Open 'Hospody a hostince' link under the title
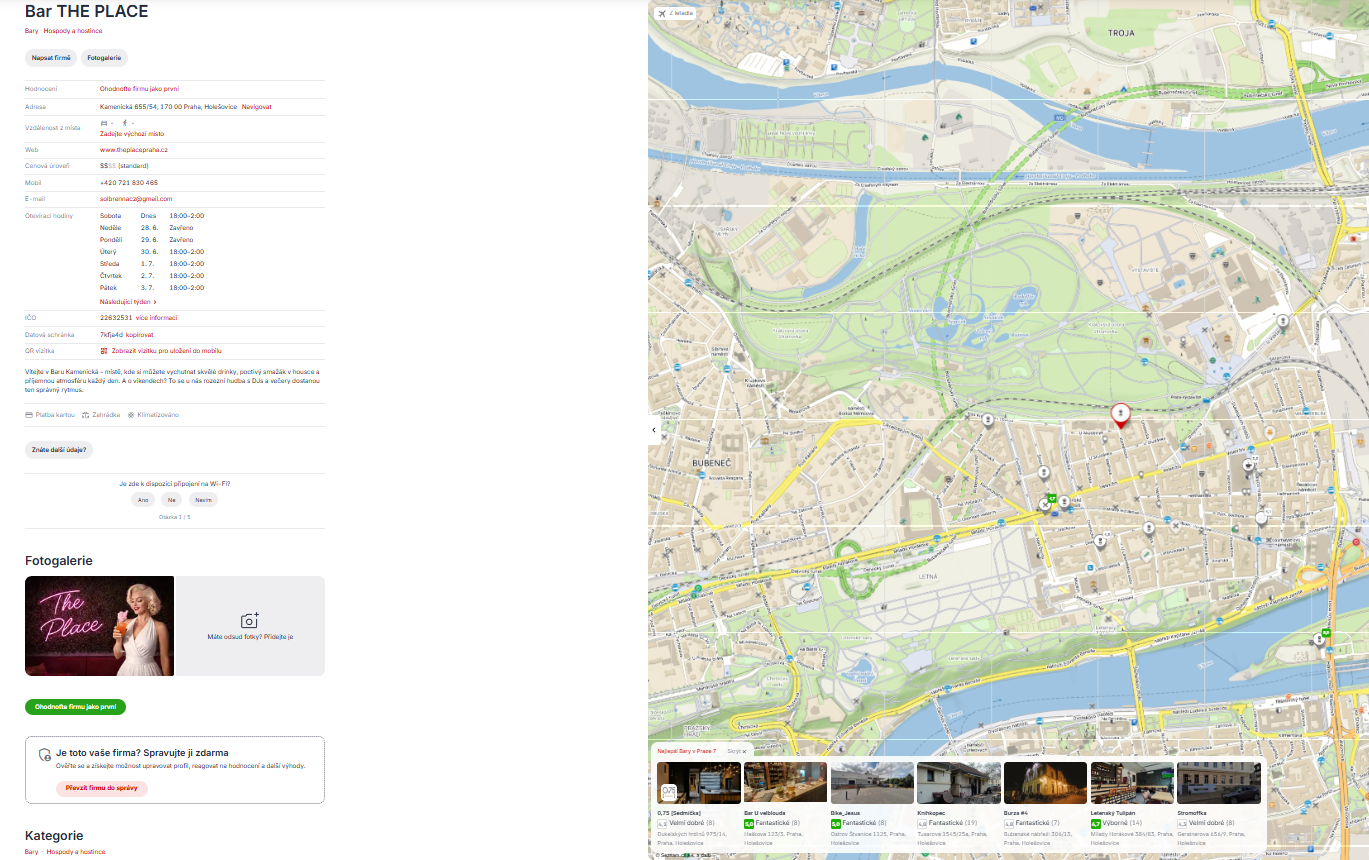Screen dimensions: 1369x860 pos(73,31)
